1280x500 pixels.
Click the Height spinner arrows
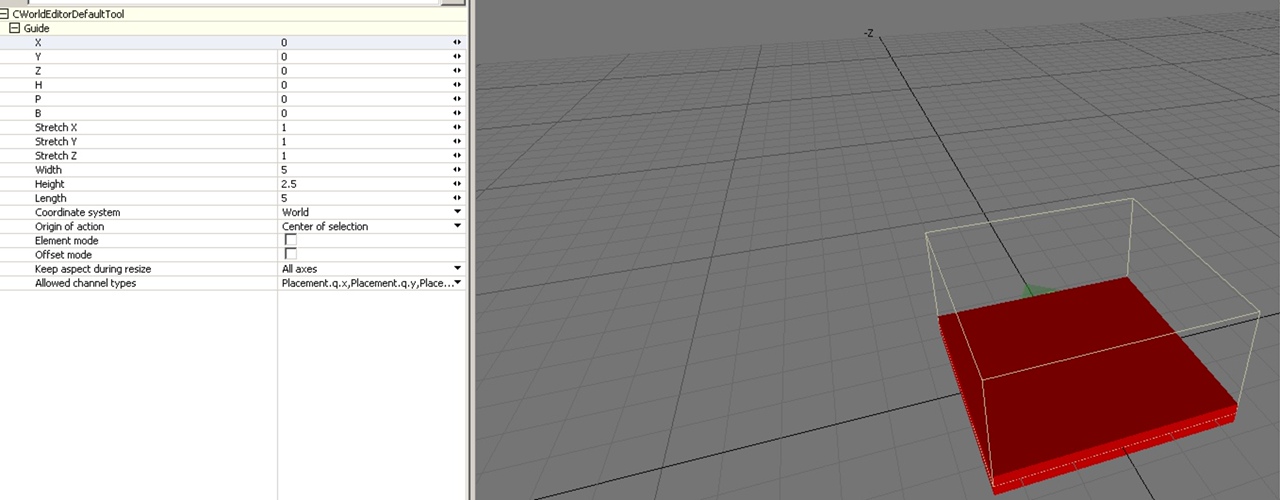coord(457,184)
